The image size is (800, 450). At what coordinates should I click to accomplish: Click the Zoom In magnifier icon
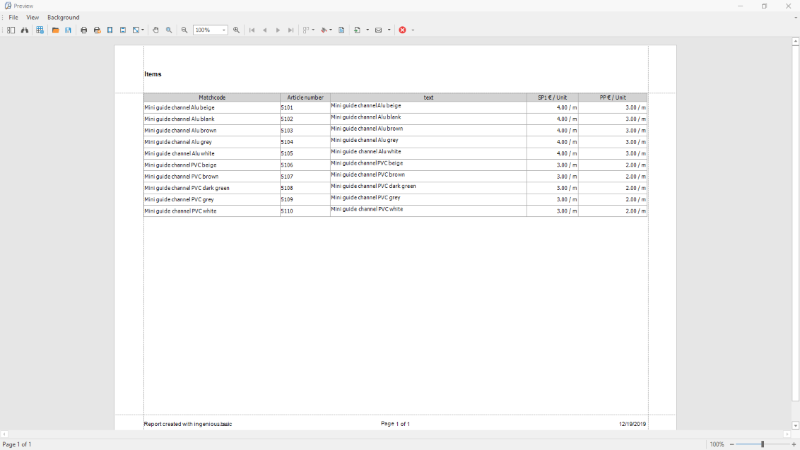coord(236,30)
